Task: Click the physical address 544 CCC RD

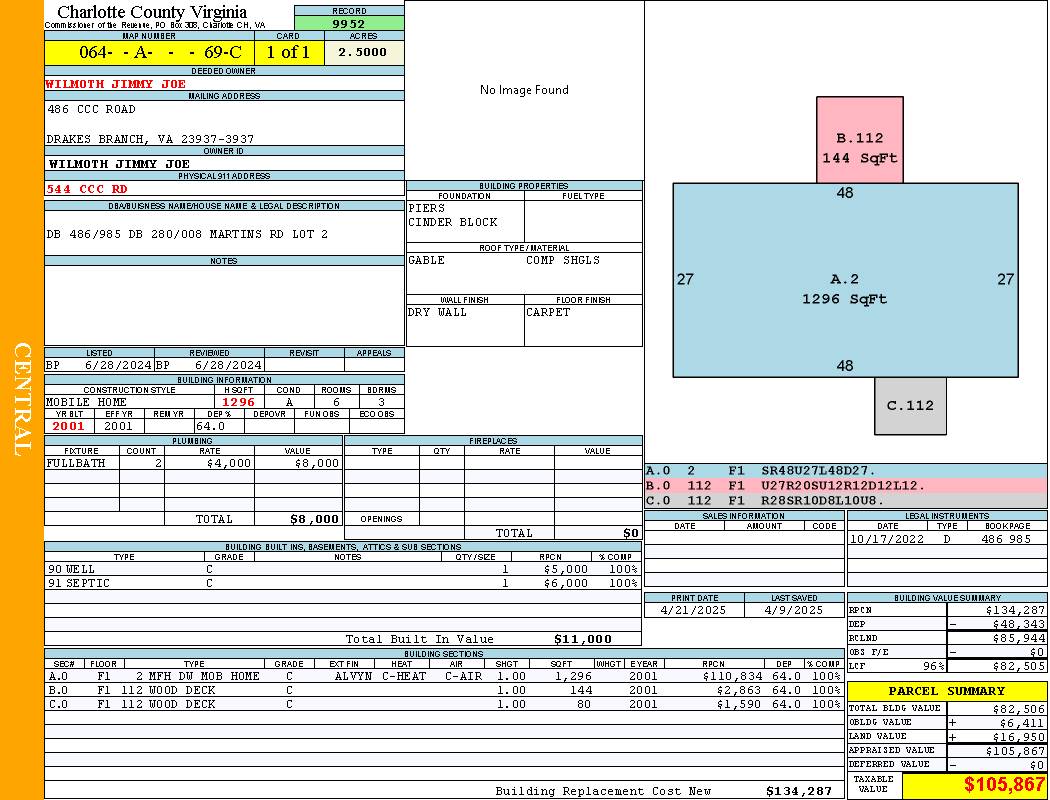Action: [x=87, y=188]
